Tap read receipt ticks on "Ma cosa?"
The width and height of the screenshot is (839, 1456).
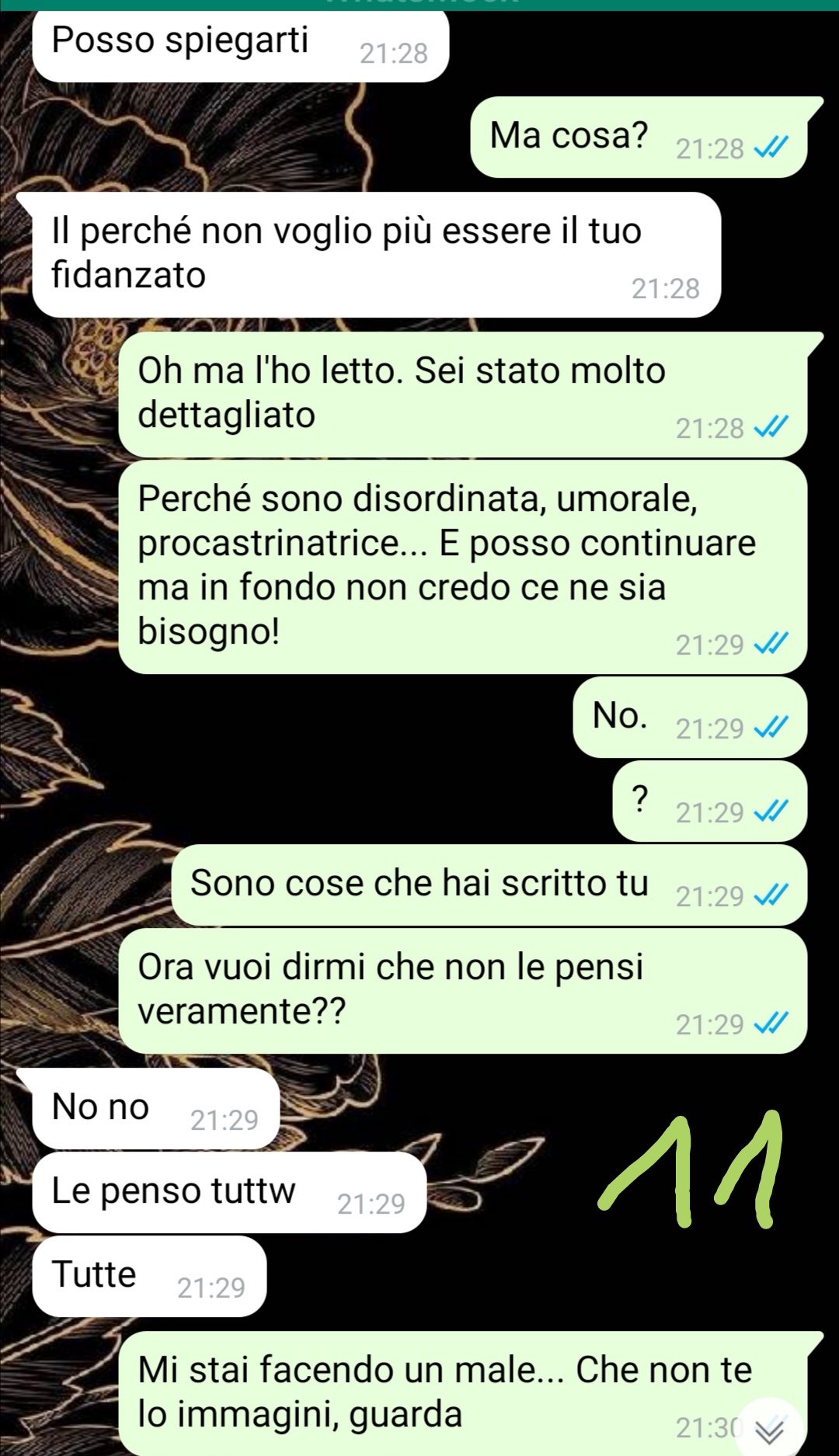click(771, 147)
